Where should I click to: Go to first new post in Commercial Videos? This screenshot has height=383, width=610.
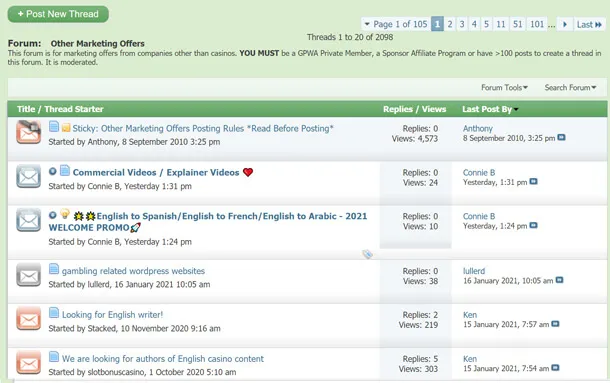tap(53, 171)
